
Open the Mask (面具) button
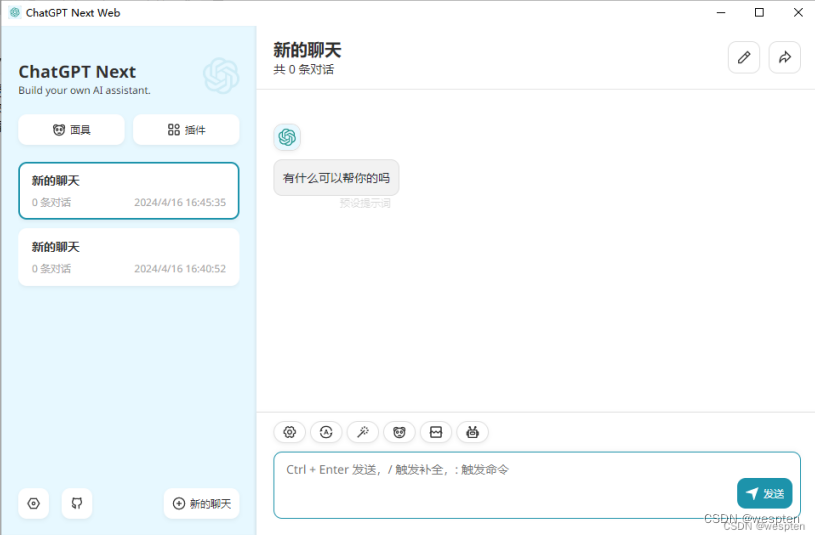coord(71,130)
